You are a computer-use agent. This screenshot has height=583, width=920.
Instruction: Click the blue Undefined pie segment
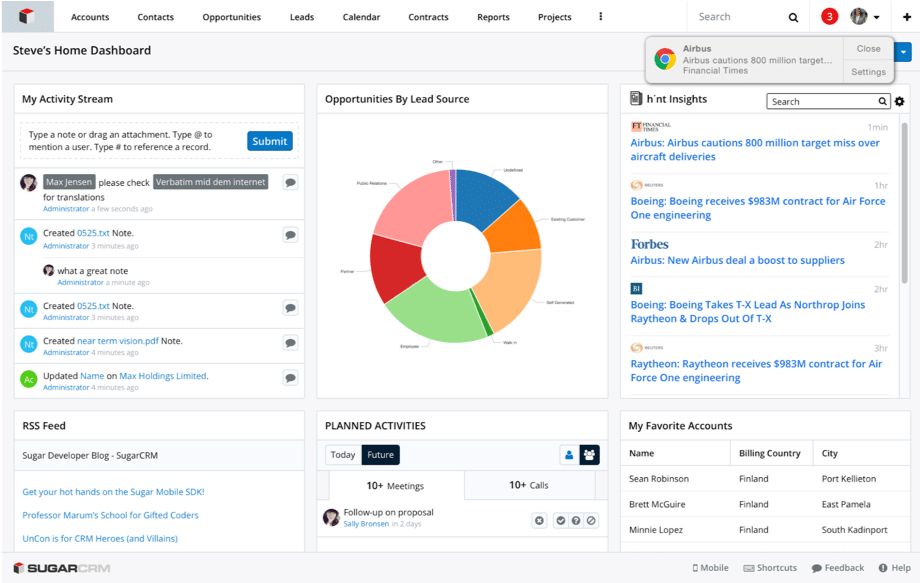tap(483, 198)
